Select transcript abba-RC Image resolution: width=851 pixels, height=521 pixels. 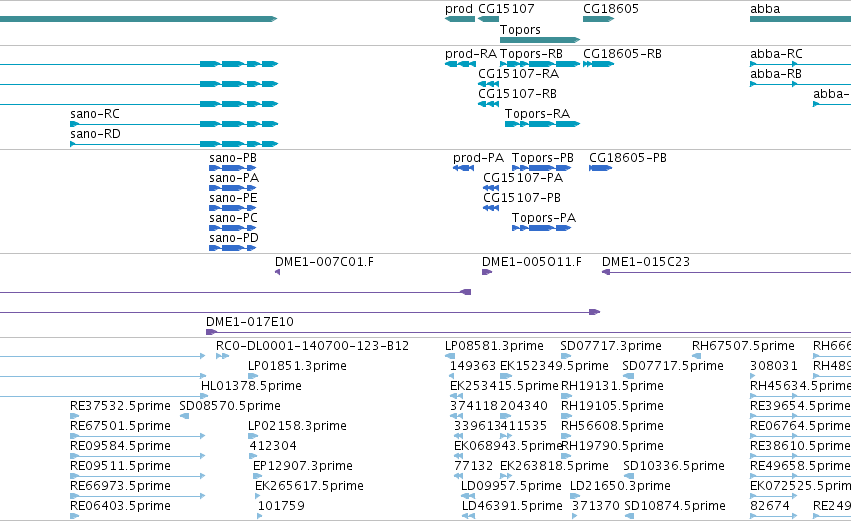[x=801, y=64]
